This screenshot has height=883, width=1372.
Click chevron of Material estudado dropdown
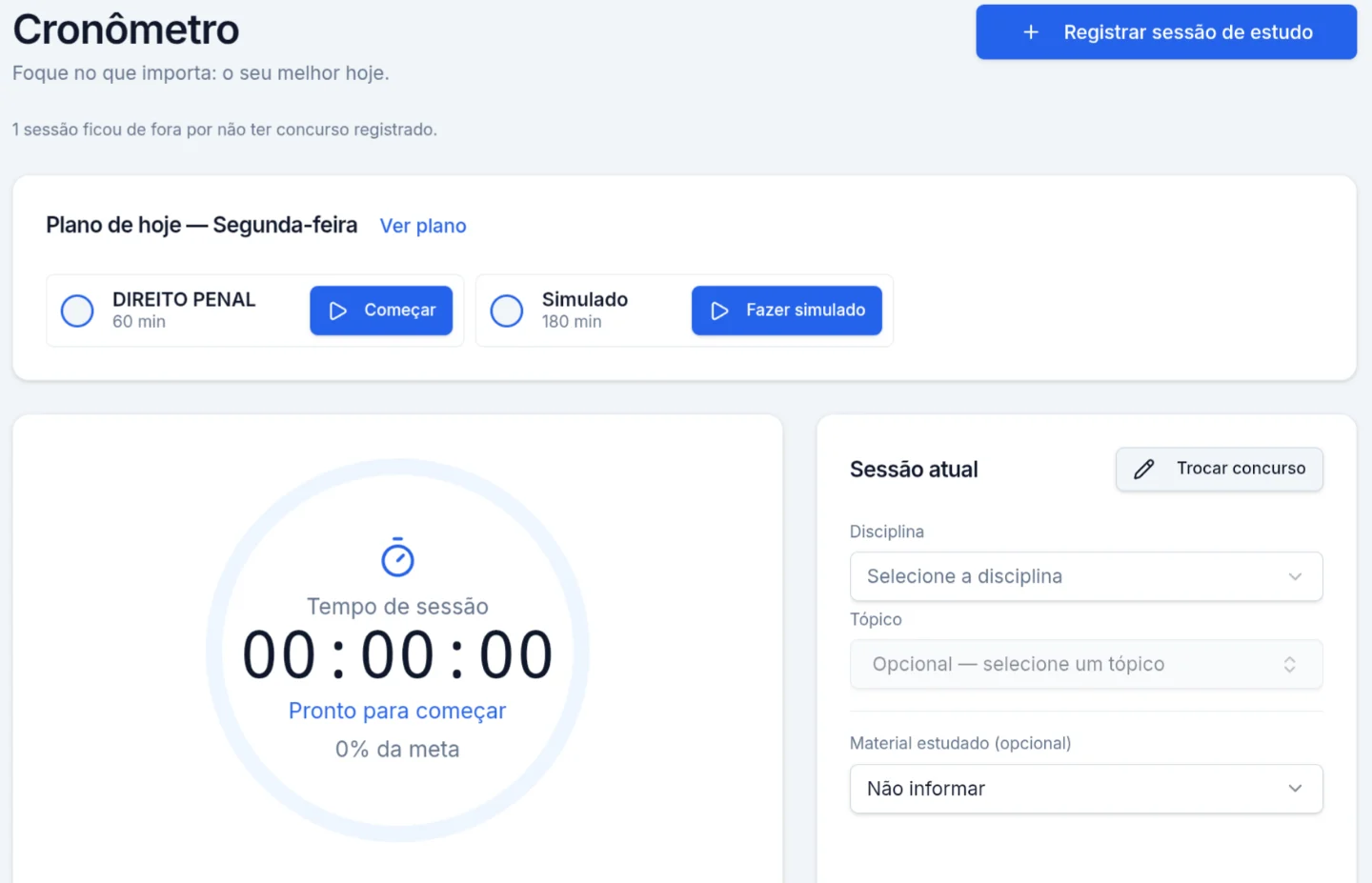point(1295,789)
